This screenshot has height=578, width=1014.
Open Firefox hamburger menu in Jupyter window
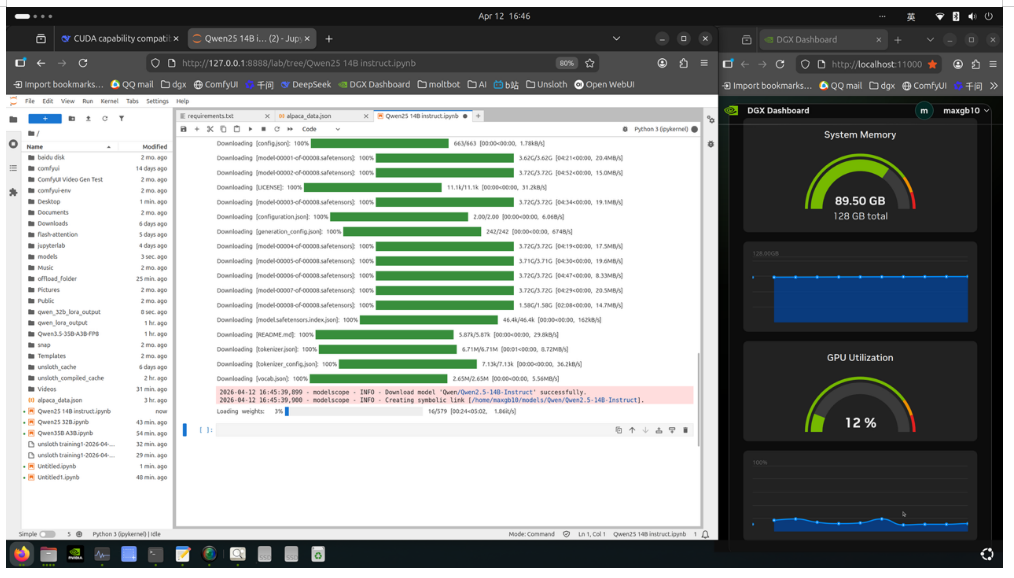coord(704,63)
